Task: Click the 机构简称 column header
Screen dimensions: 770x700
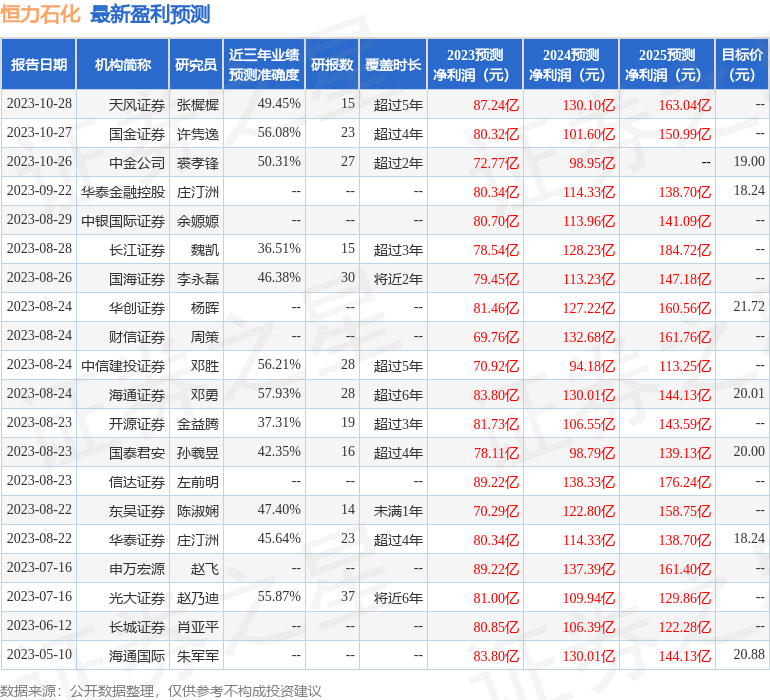Action: click(x=123, y=64)
